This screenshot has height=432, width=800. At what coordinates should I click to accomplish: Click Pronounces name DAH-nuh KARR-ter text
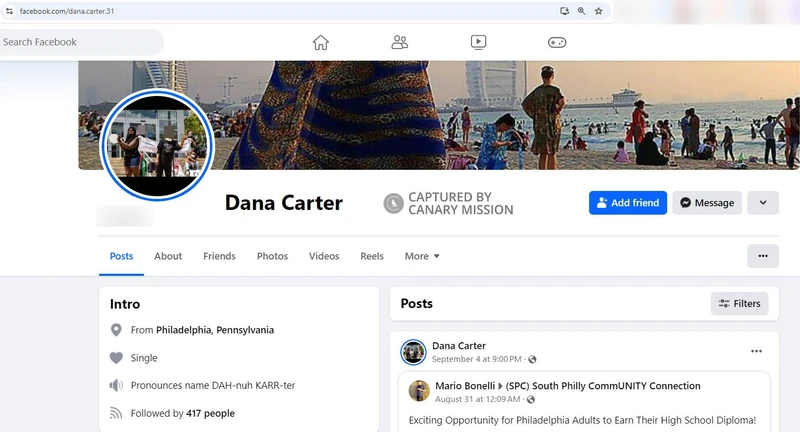coord(213,386)
